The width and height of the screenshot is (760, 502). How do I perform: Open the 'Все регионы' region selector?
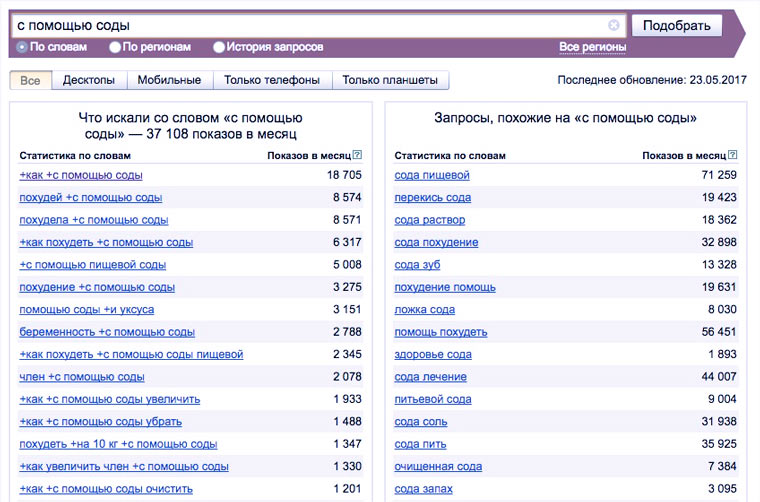click(592, 47)
